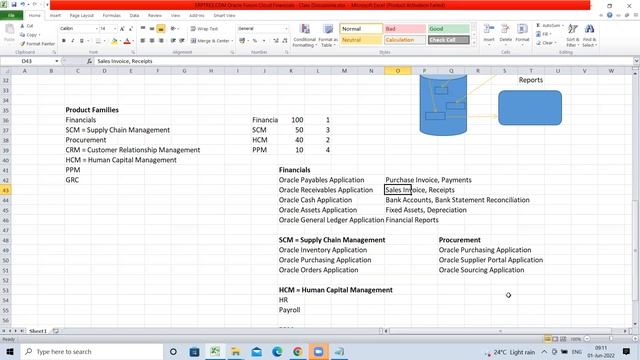This screenshot has height=360, width=640.
Task: Click the Windows search box
Action: point(92,351)
